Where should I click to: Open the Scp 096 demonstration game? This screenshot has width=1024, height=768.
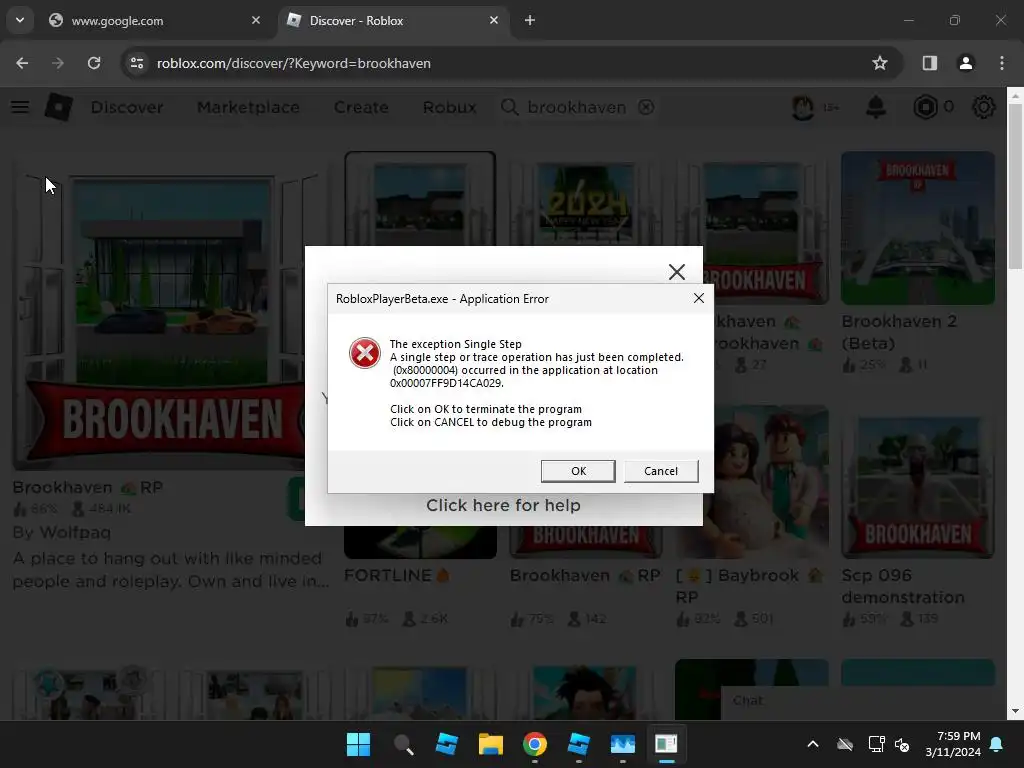point(918,483)
